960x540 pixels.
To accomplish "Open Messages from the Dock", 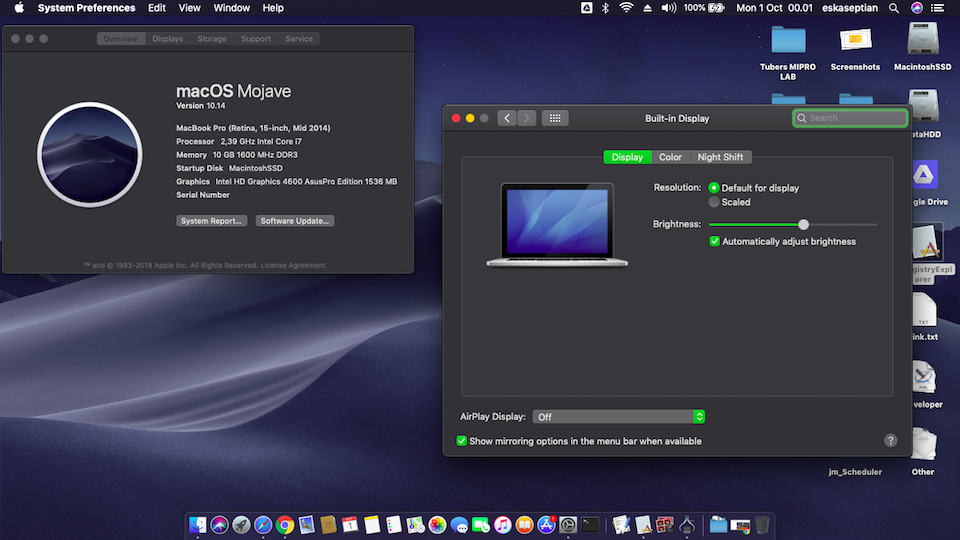I will (x=459, y=525).
